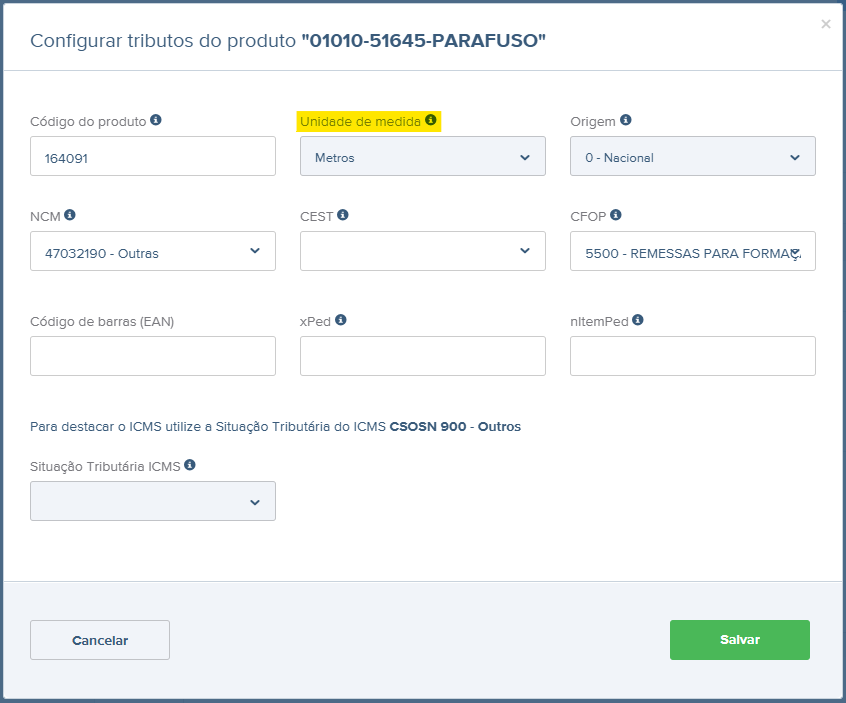846x703 pixels.
Task: Open the CFOP dropdown list
Action: (x=692, y=252)
